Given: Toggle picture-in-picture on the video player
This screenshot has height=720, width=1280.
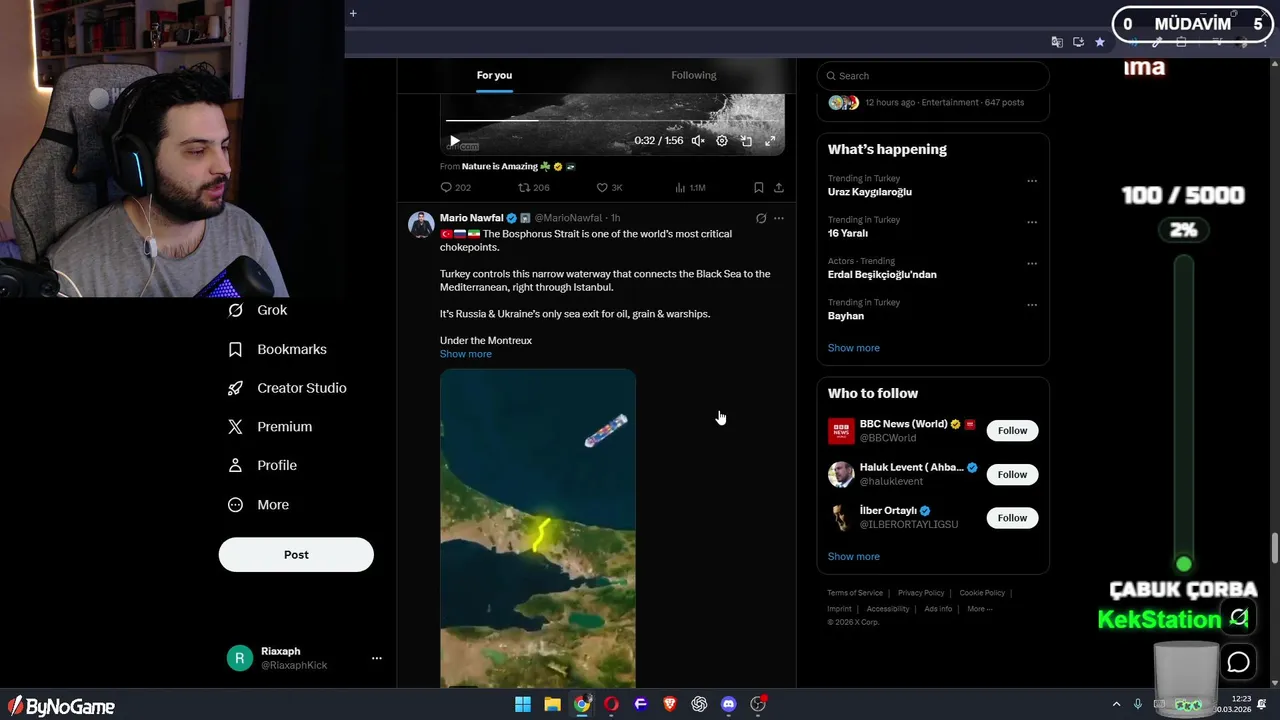Looking at the screenshot, I should pyautogui.click(x=746, y=141).
